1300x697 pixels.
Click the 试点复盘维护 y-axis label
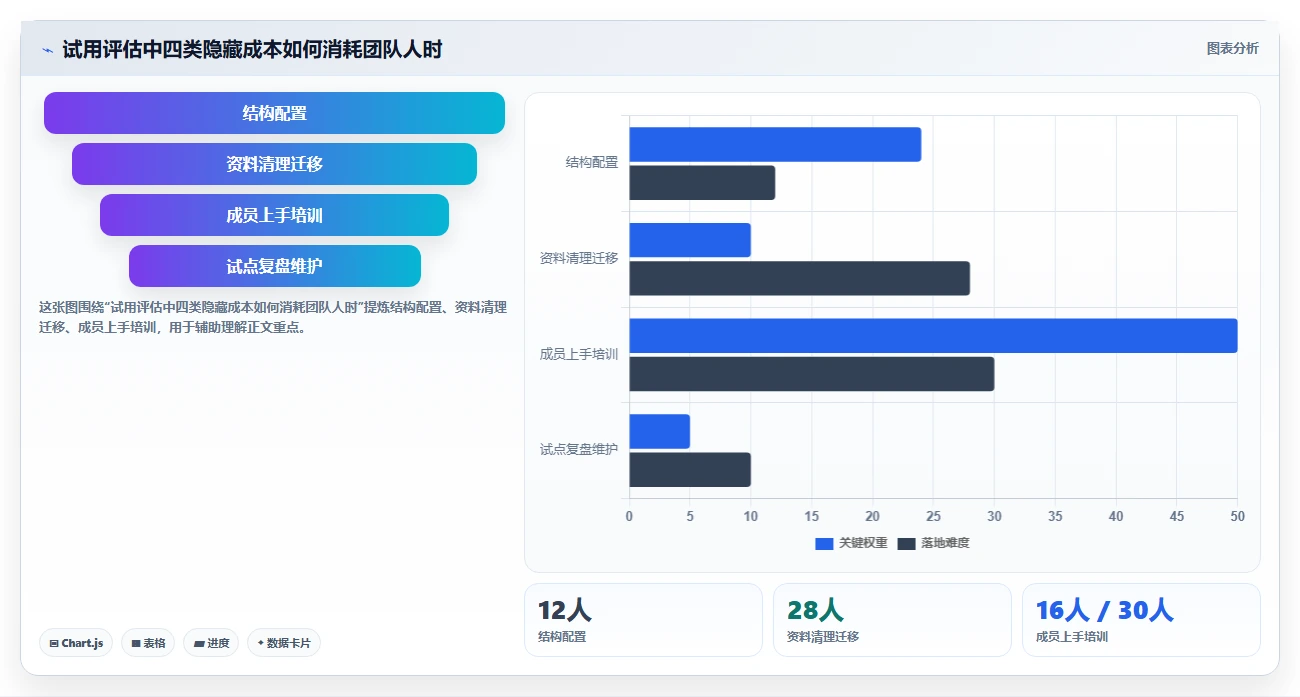[x=579, y=450]
